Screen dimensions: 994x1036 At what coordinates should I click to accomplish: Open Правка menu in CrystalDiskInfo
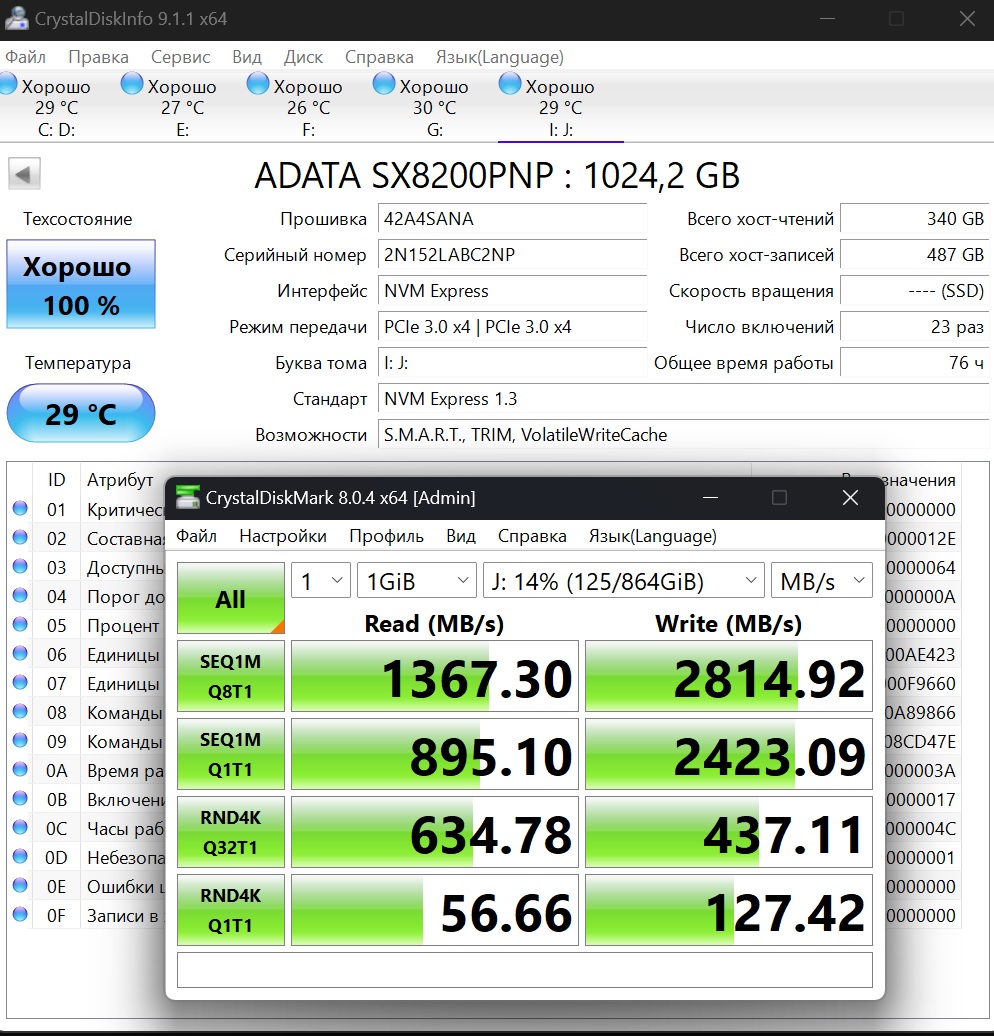98,57
